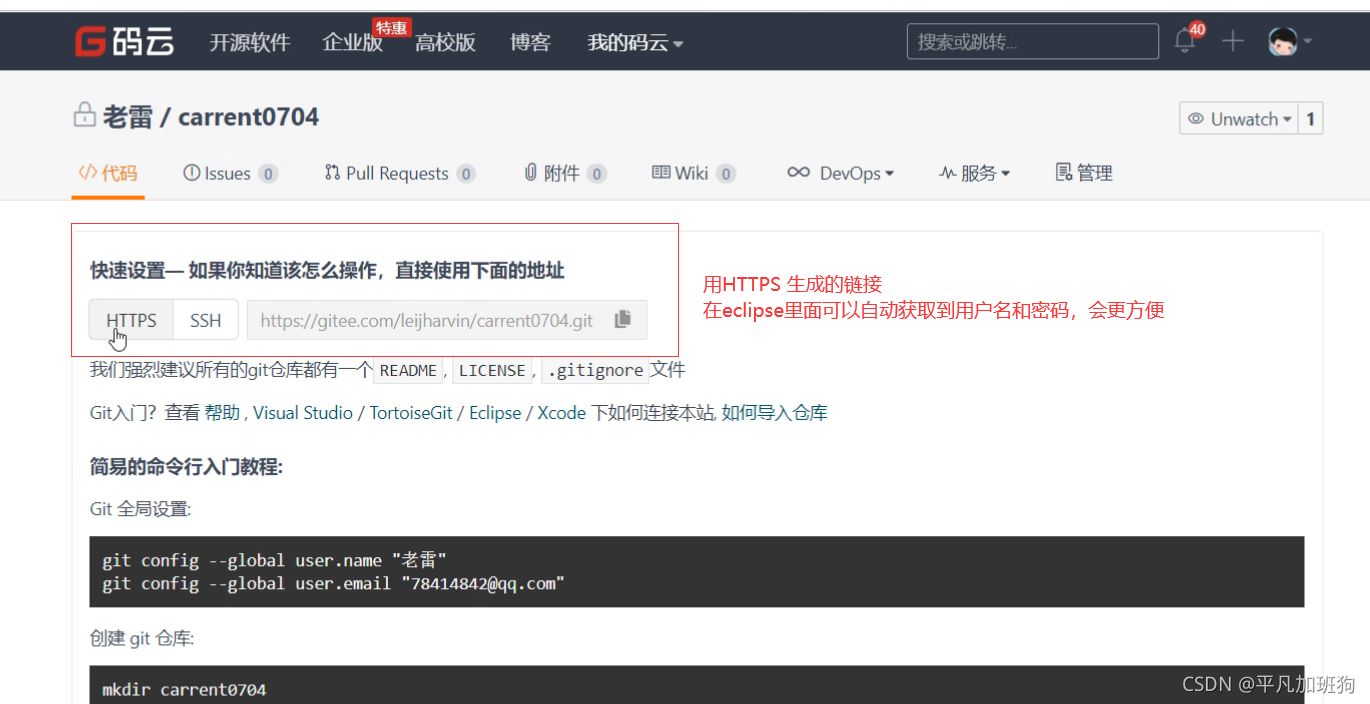This screenshot has width=1370, height=704.
Task: Open the notifications bell icon
Action: (1185, 41)
